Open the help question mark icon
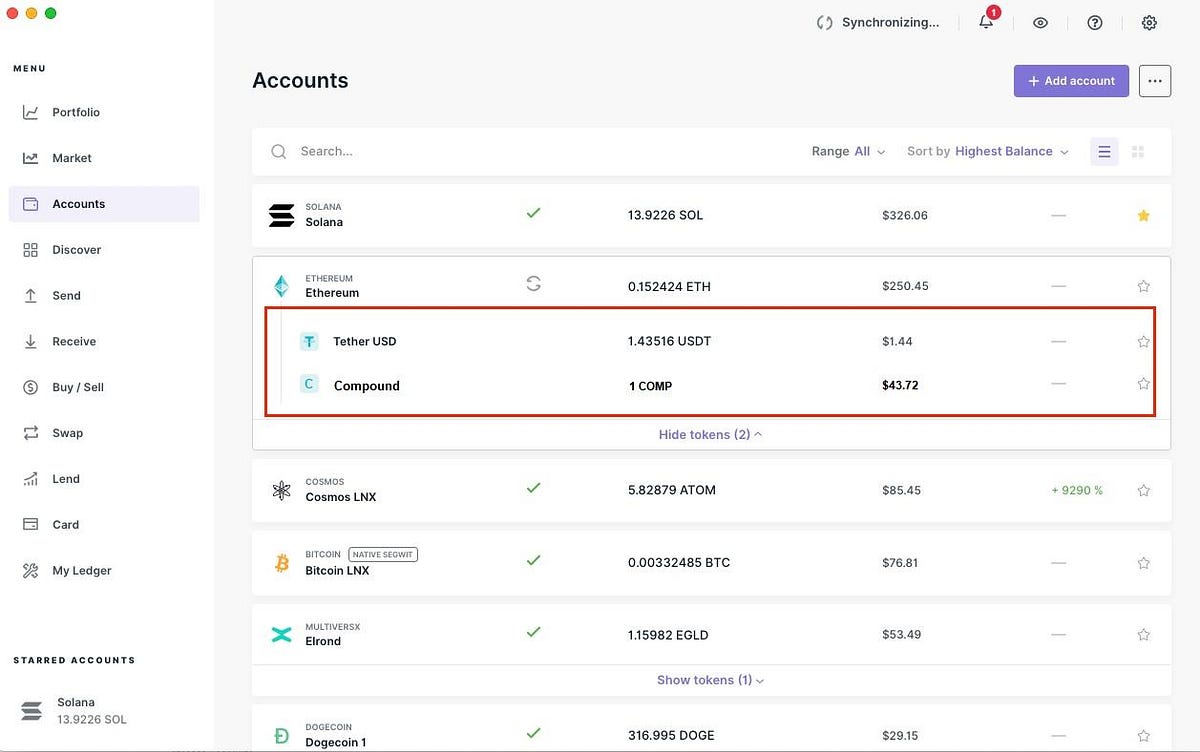 tap(1095, 22)
